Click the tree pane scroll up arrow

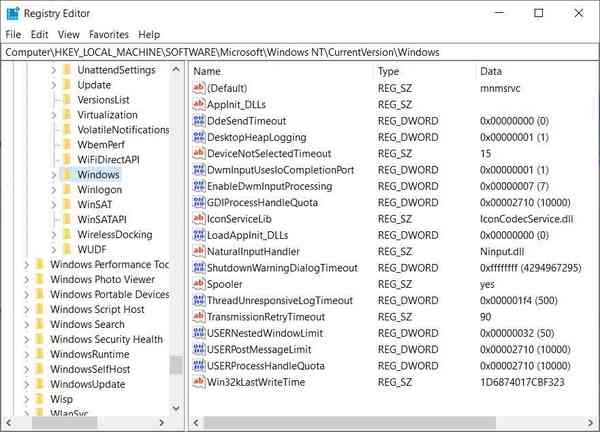pyautogui.click(x=176, y=69)
